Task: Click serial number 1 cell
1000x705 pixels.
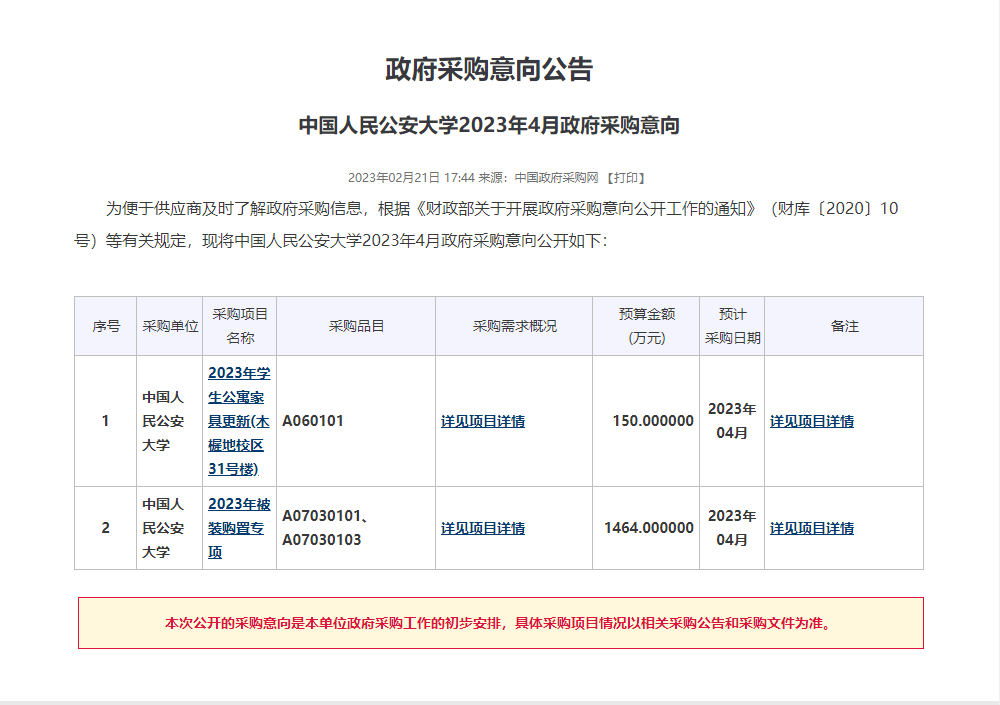Action: click(106, 421)
